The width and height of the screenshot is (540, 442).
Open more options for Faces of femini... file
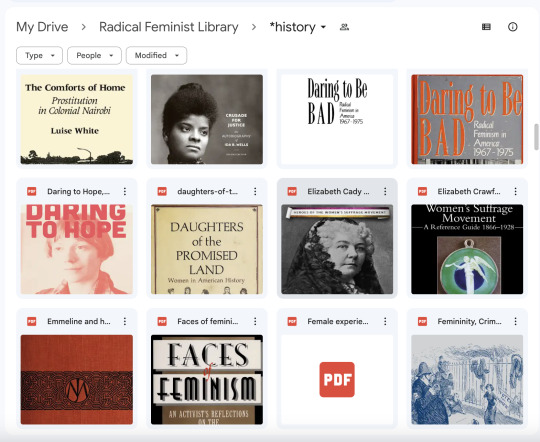tap(255, 322)
